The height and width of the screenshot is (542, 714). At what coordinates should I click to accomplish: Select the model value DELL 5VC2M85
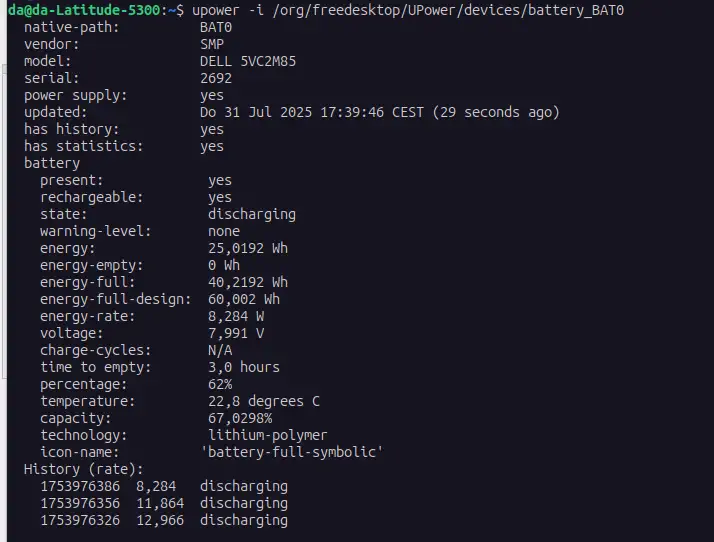[x=248, y=61]
